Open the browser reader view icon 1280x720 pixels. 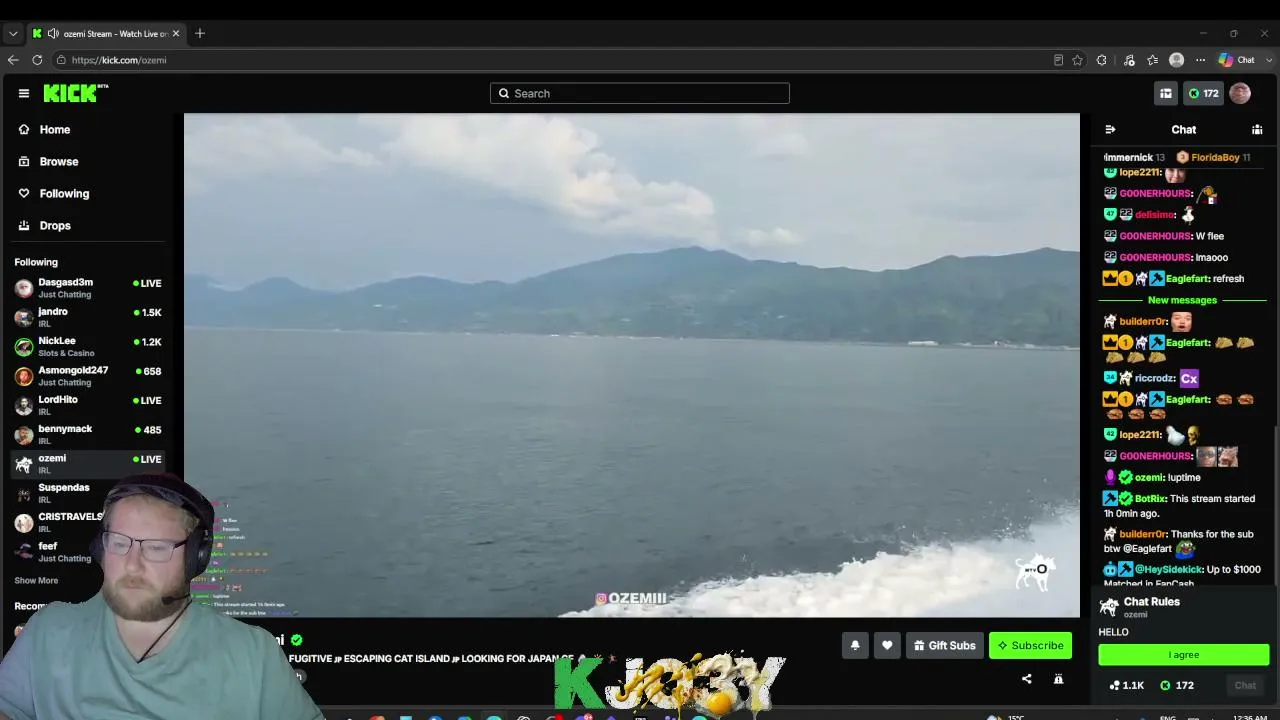[x=1058, y=60]
